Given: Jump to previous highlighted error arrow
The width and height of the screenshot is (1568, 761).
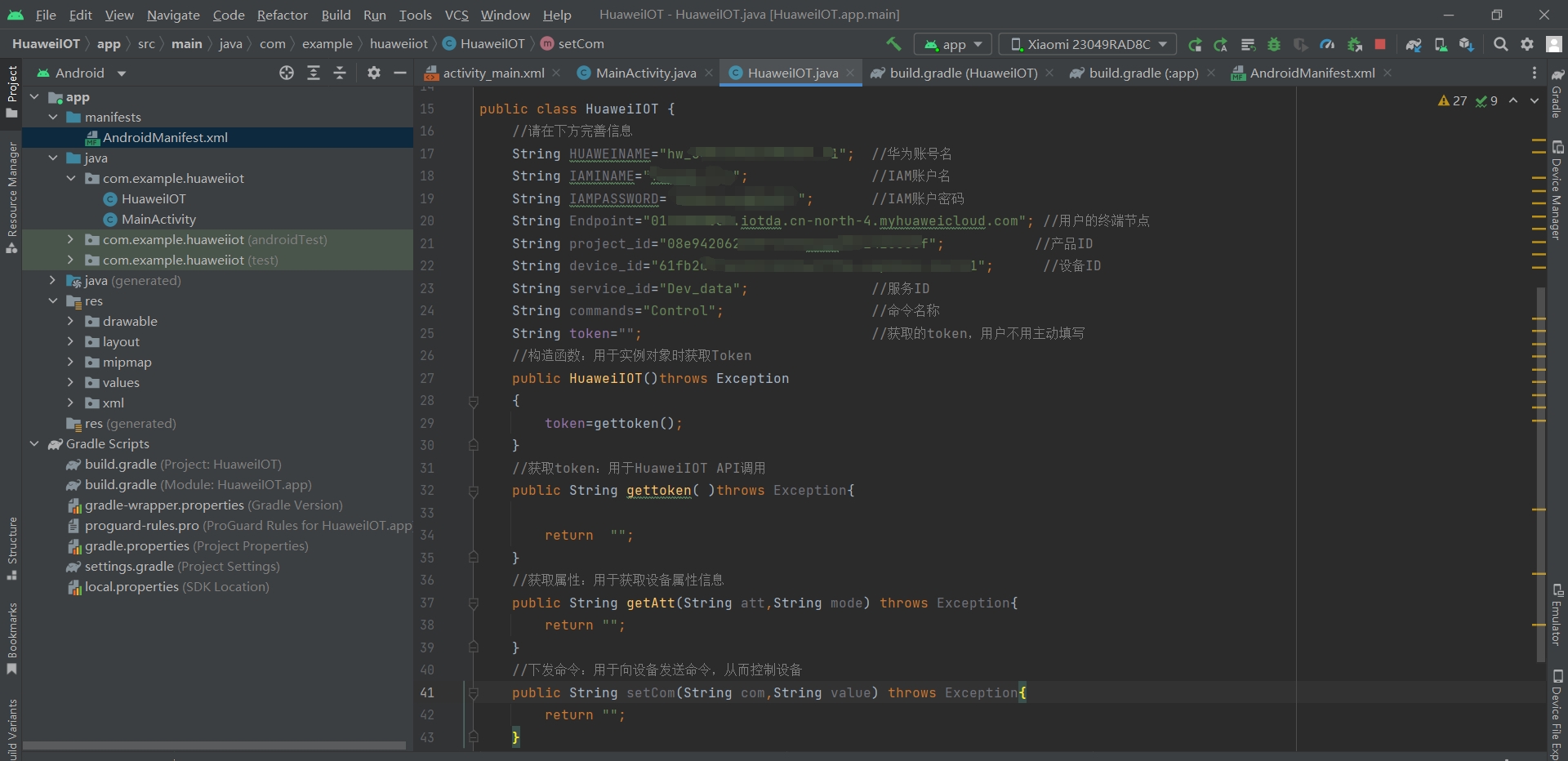Looking at the screenshot, I should [x=1513, y=100].
